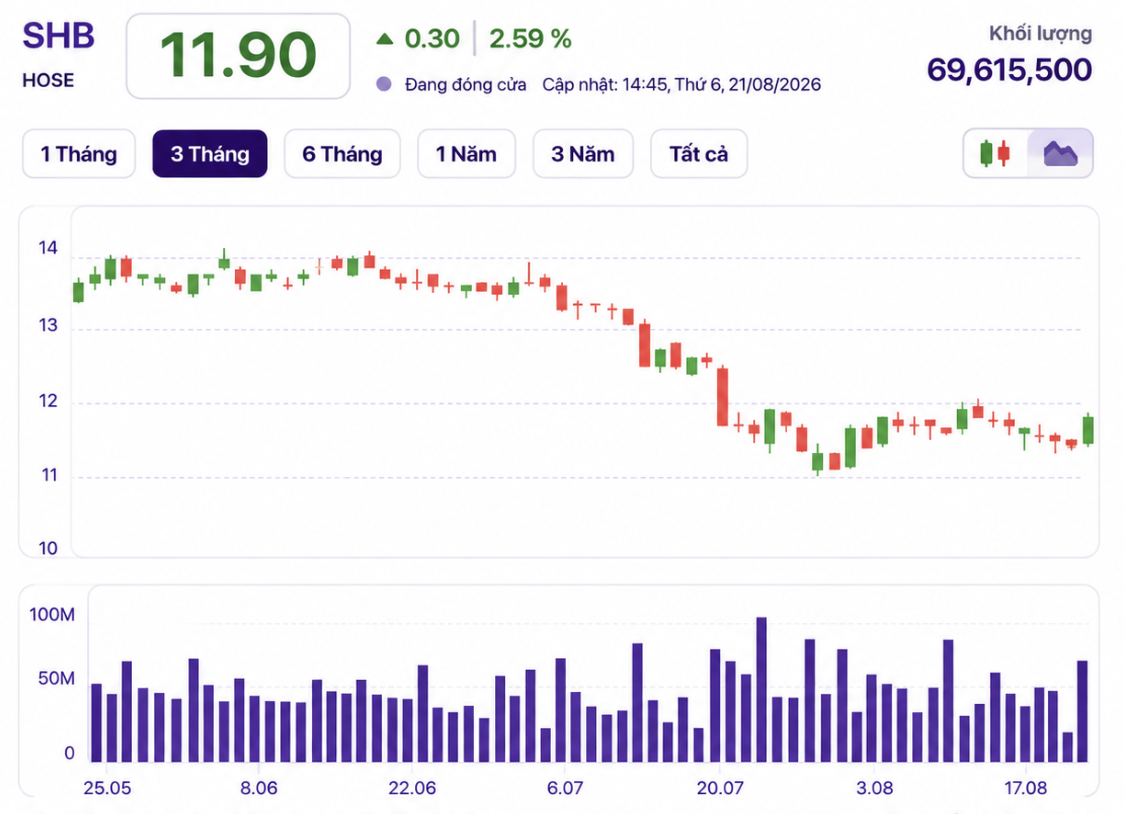This screenshot has height=814, width=1124.
Task: Click the 2.59 % change value
Action: click(x=530, y=39)
